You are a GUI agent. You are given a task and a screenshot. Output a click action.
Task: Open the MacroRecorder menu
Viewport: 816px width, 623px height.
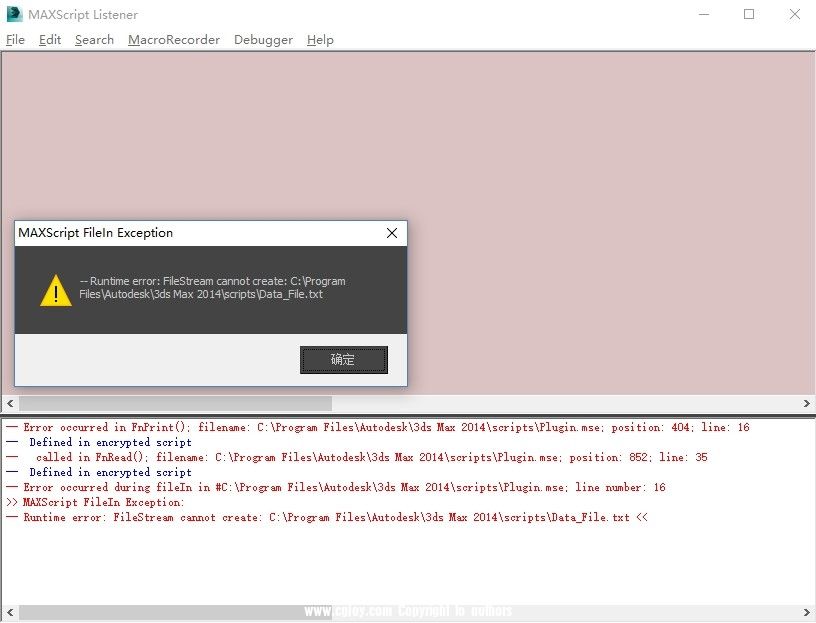click(x=174, y=40)
